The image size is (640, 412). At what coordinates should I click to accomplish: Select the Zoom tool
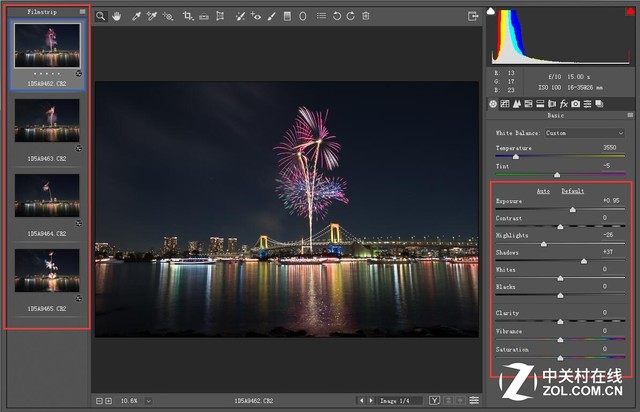tap(101, 16)
